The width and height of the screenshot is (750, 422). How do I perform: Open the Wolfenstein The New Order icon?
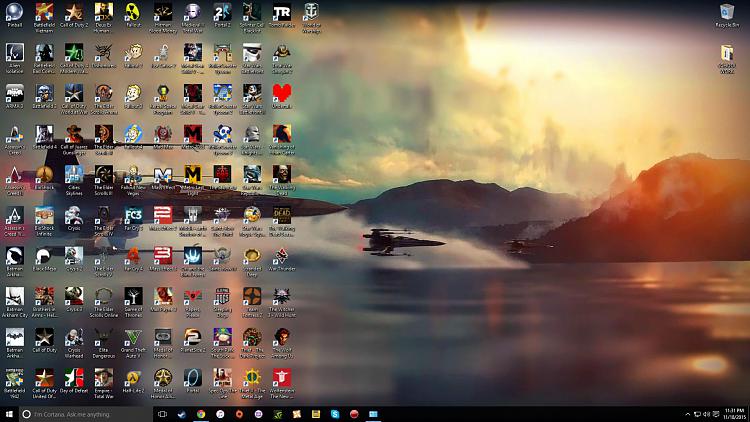point(282,384)
